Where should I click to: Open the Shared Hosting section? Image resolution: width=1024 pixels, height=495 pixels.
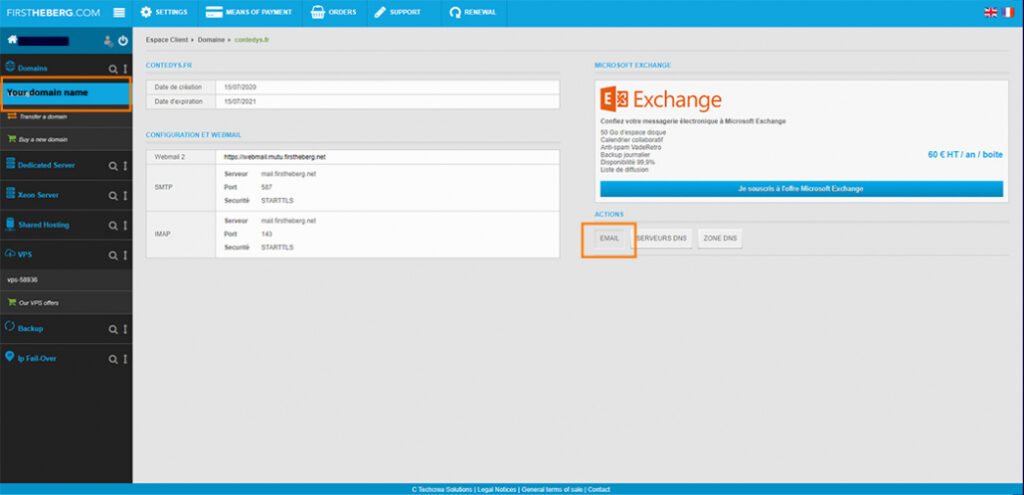43,225
